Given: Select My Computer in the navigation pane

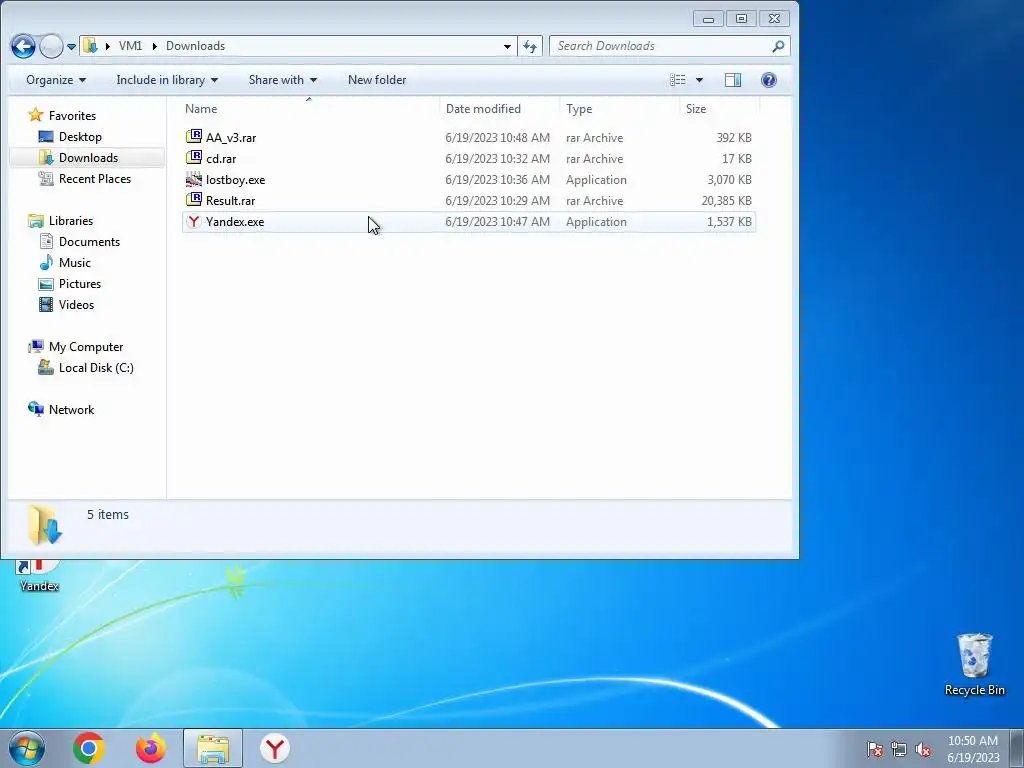Looking at the screenshot, I should pyautogui.click(x=86, y=347).
